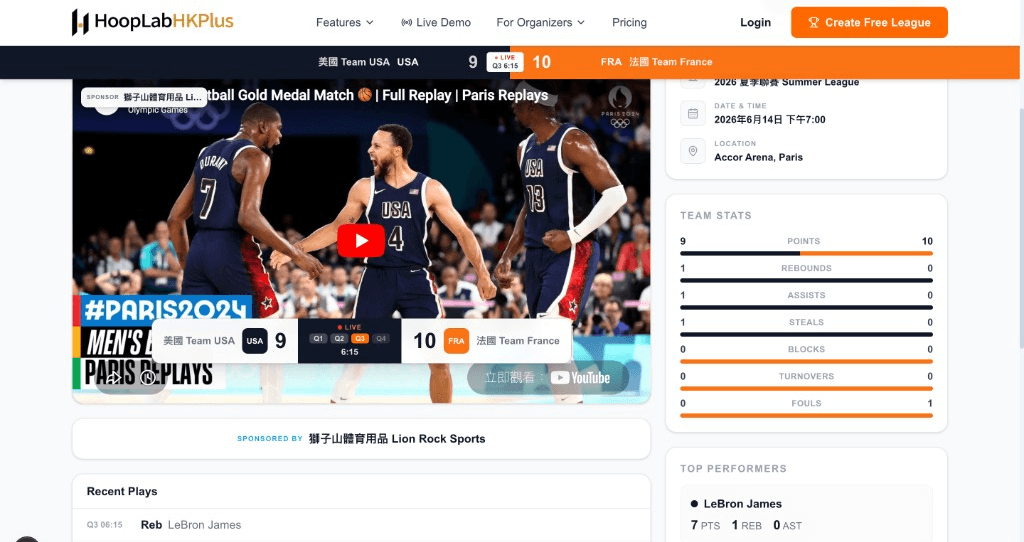This screenshot has width=1024, height=542.
Task: Expand the For Organizers dropdown
Action: [x=540, y=22]
